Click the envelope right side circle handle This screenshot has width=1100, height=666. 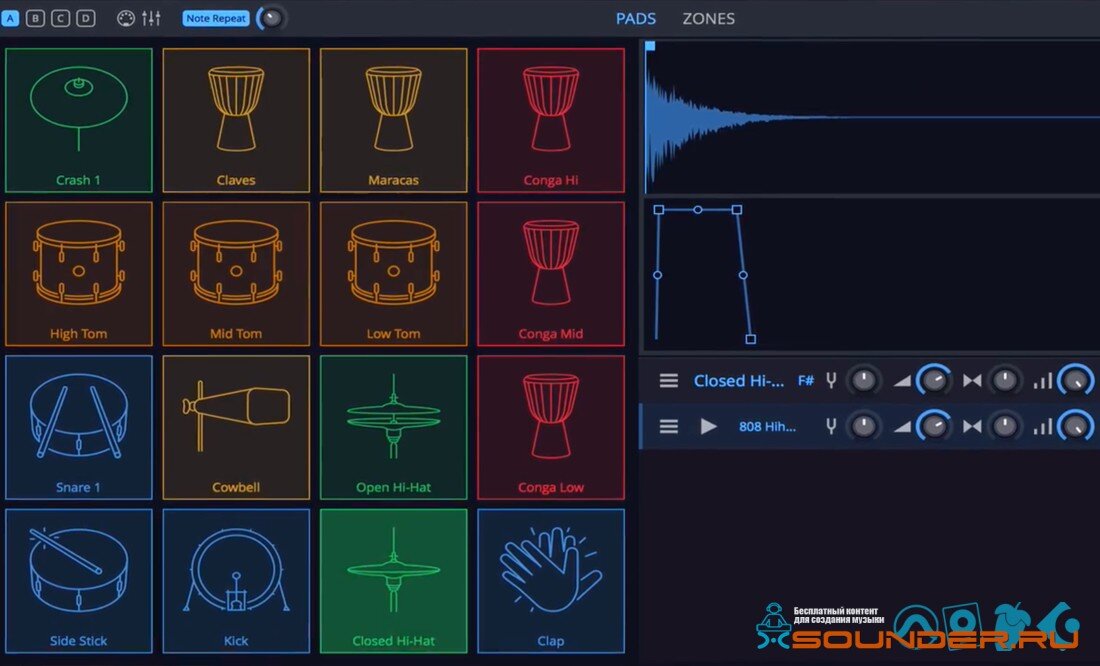click(x=743, y=275)
